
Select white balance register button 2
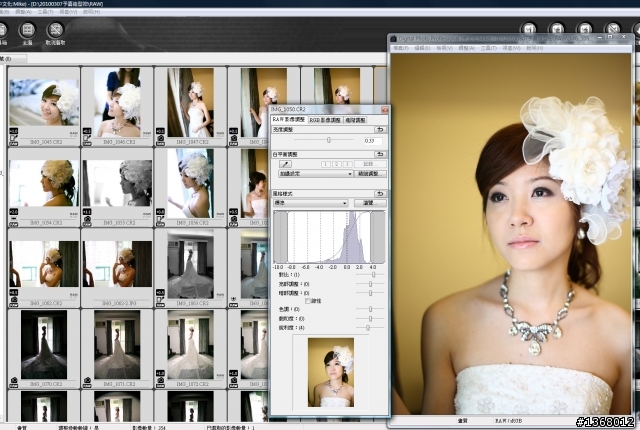(x=337, y=164)
